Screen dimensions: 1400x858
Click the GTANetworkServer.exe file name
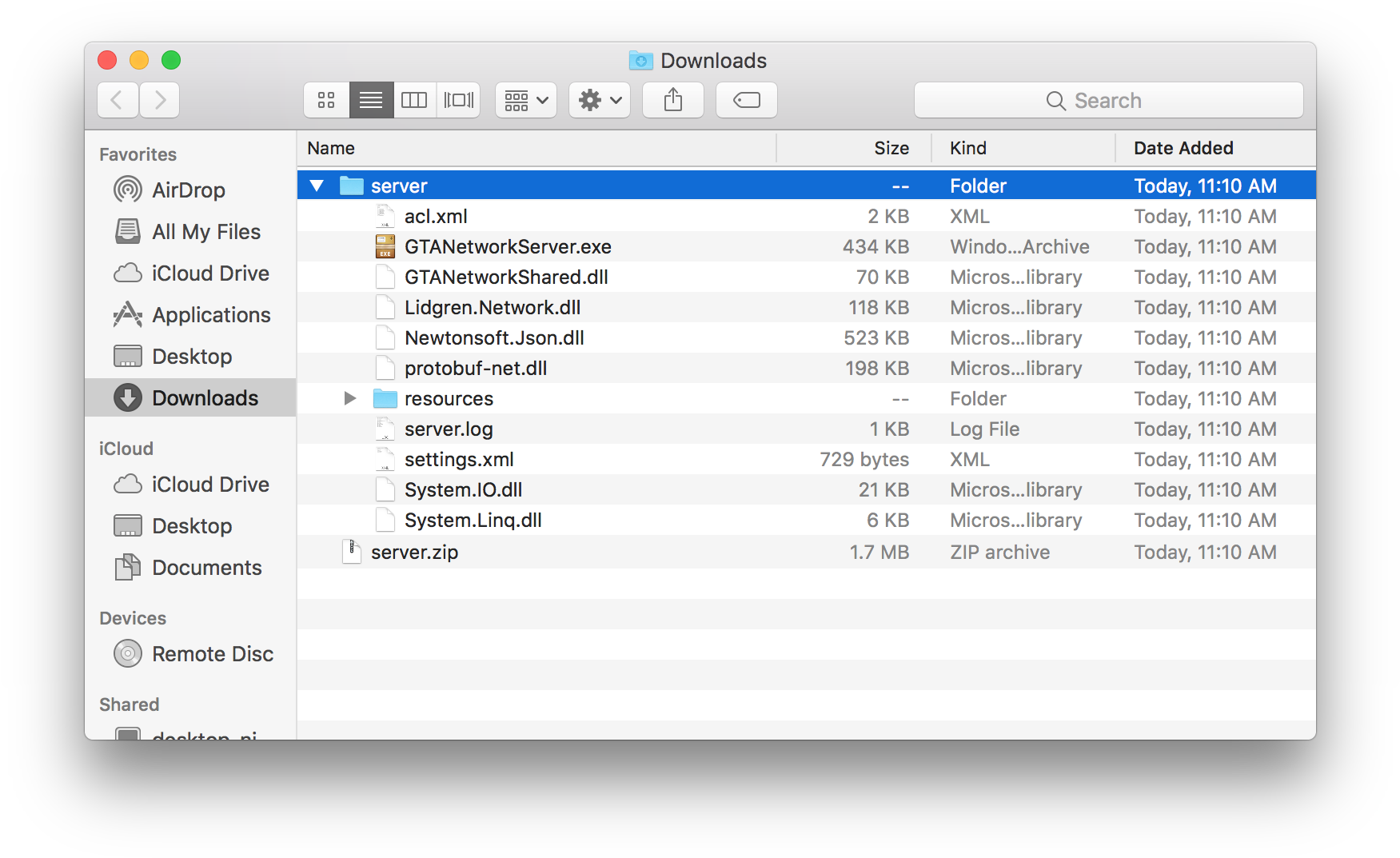(508, 247)
